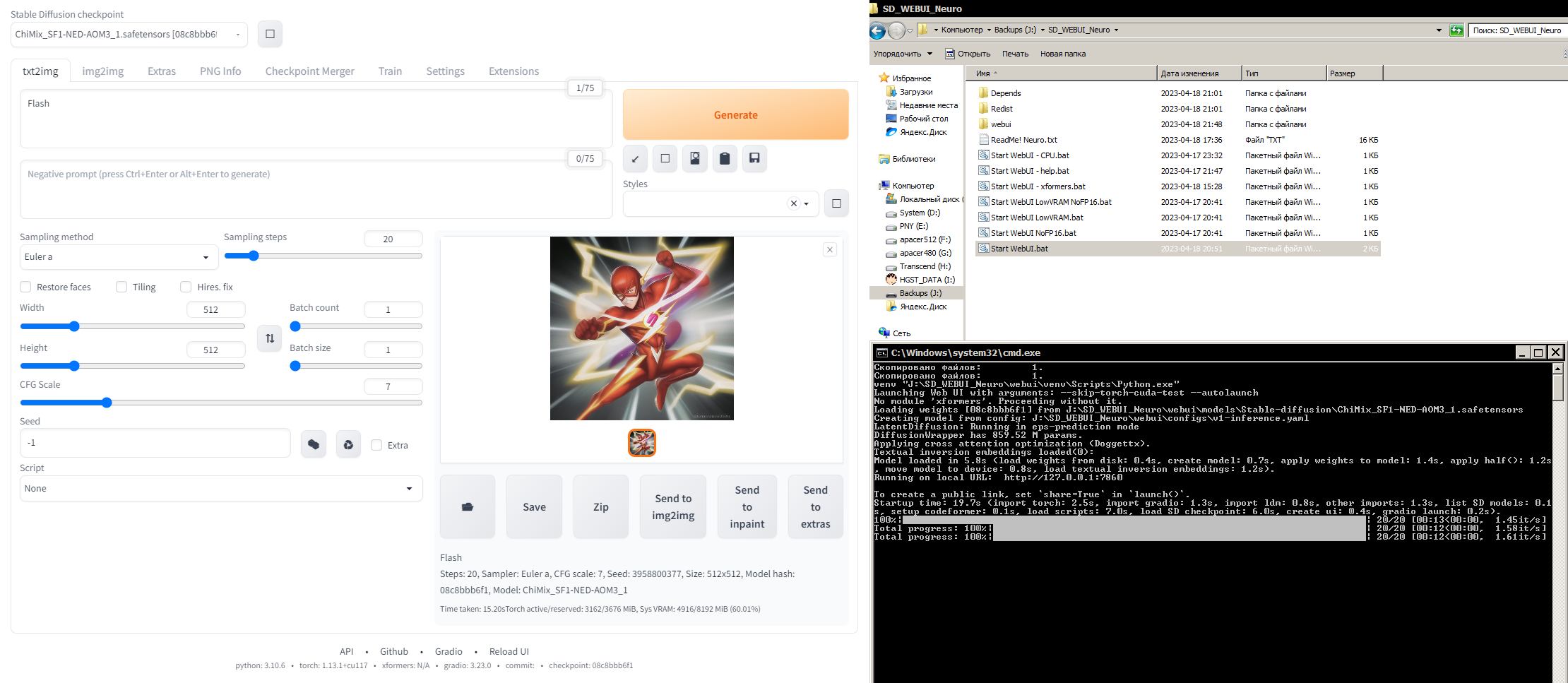Send image to img2img
The height and width of the screenshot is (683, 1568).
coord(673,507)
